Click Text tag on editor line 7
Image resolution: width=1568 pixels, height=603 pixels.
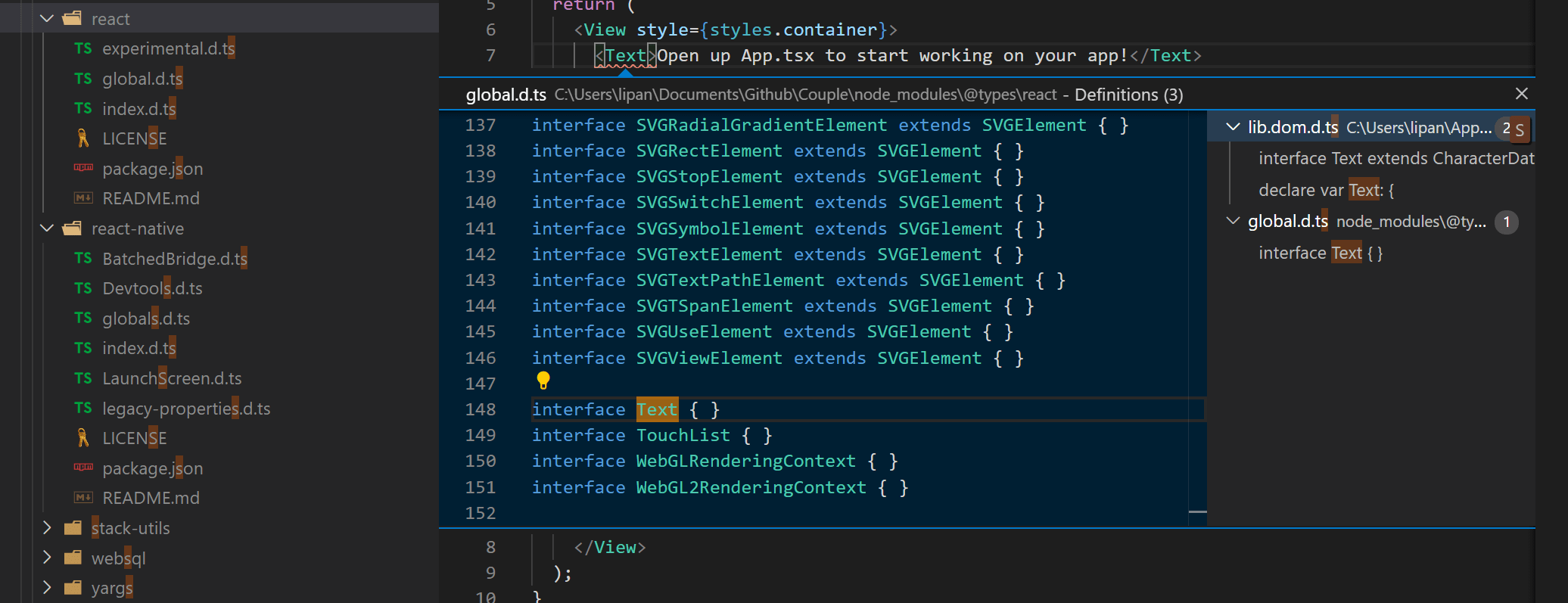(625, 55)
